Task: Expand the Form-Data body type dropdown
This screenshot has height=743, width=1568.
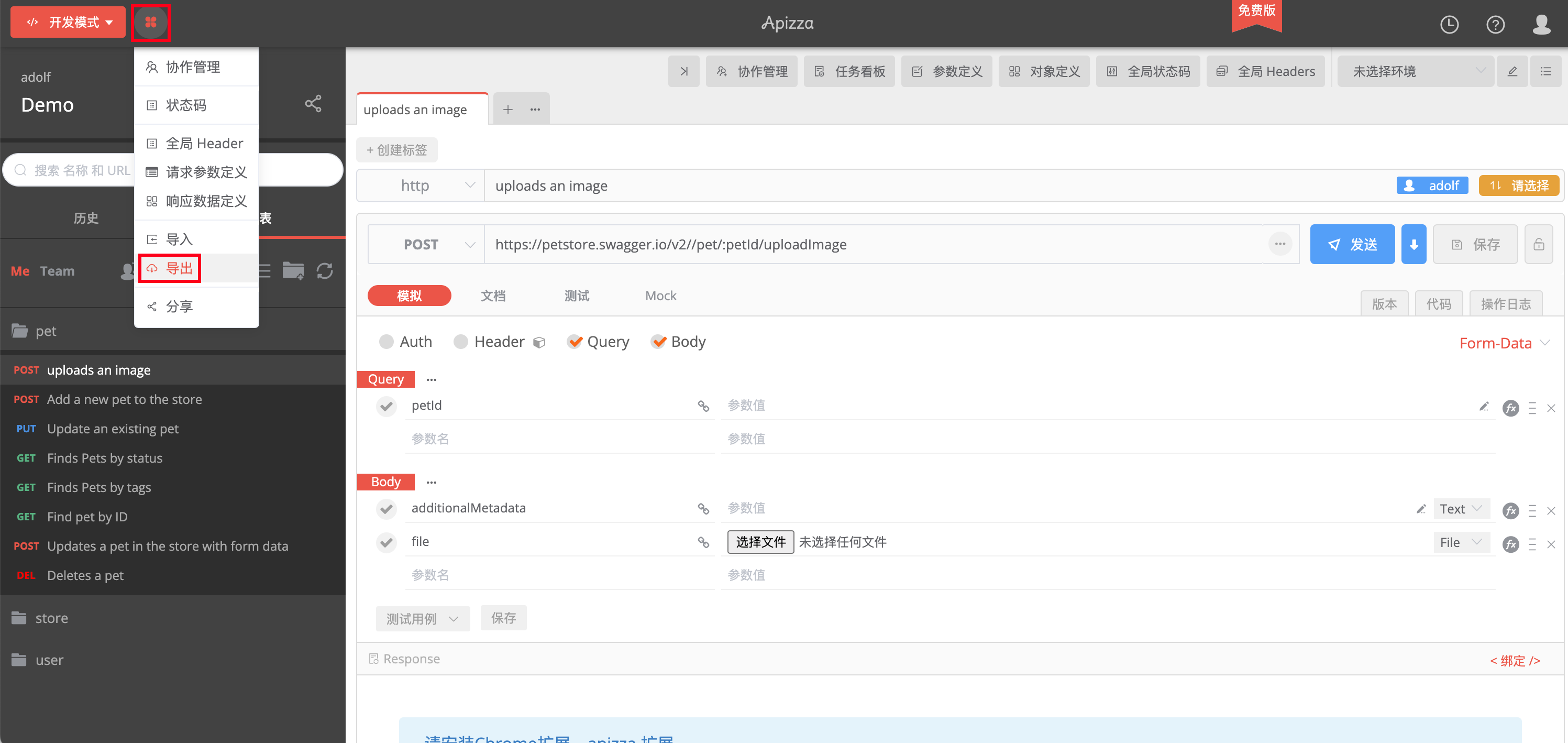Action: click(x=1504, y=343)
